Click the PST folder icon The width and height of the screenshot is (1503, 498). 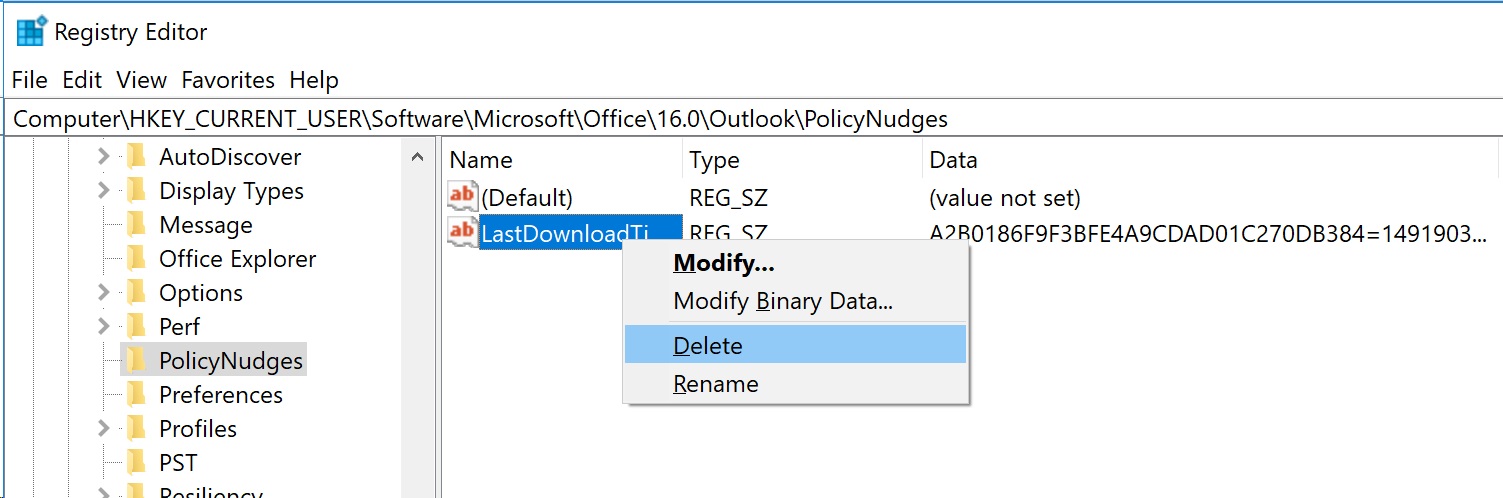[136, 463]
